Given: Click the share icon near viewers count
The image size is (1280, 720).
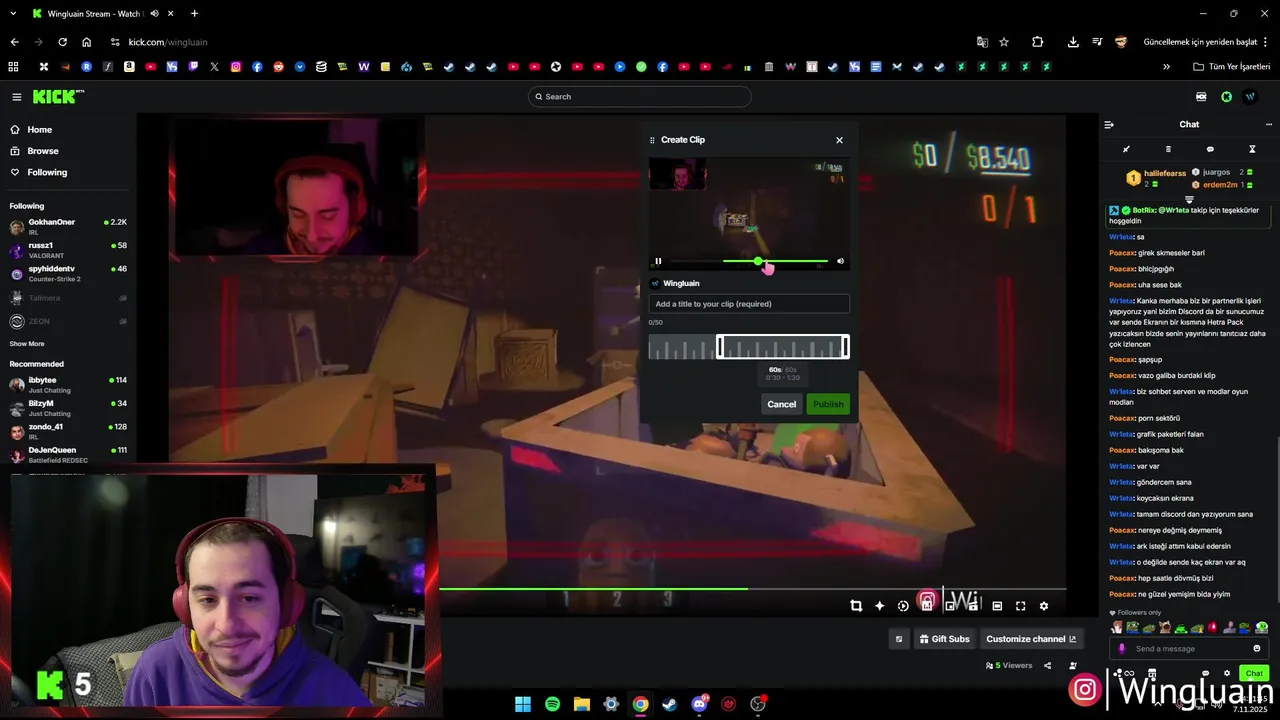Looking at the screenshot, I should 1048,666.
